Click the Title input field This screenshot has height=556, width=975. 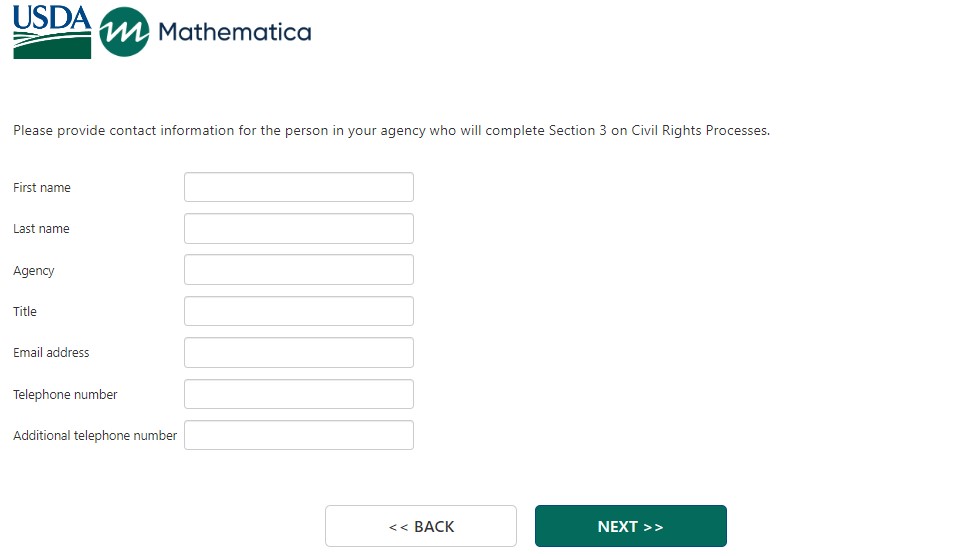point(298,311)
